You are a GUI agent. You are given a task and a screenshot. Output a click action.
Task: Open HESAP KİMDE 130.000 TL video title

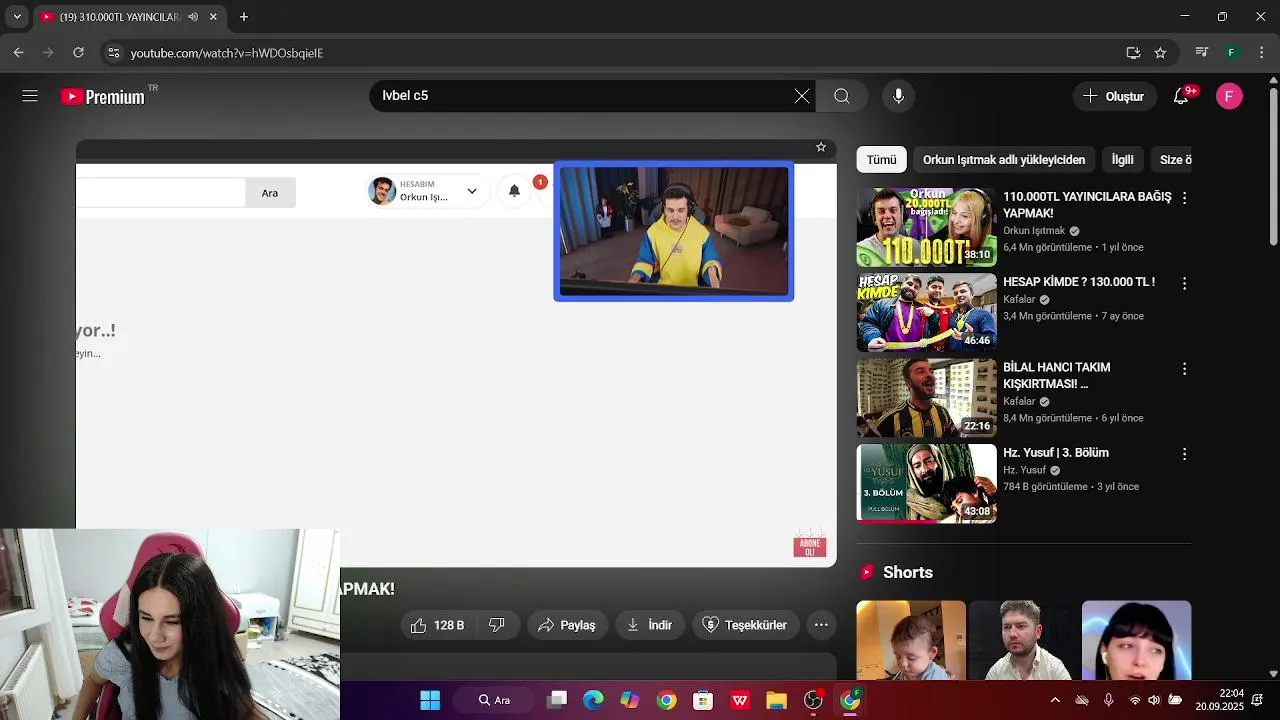(1078, 282)
